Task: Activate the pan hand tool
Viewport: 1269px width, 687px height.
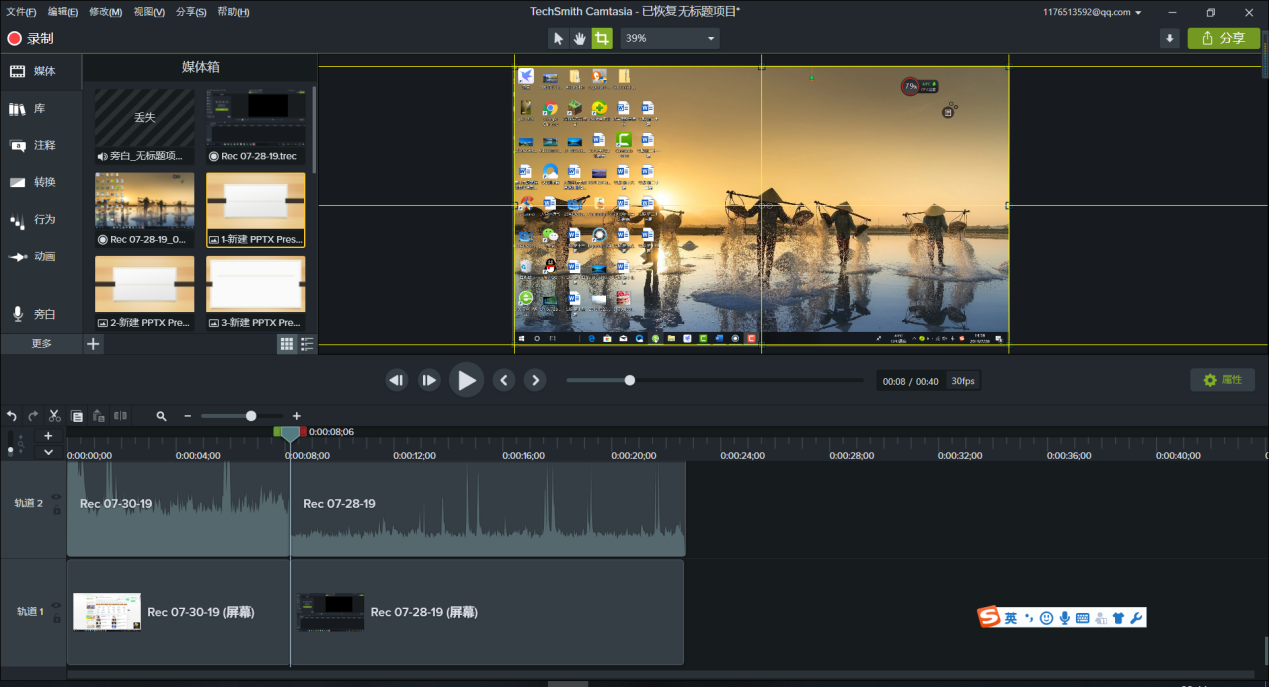Action: (580, 39)
